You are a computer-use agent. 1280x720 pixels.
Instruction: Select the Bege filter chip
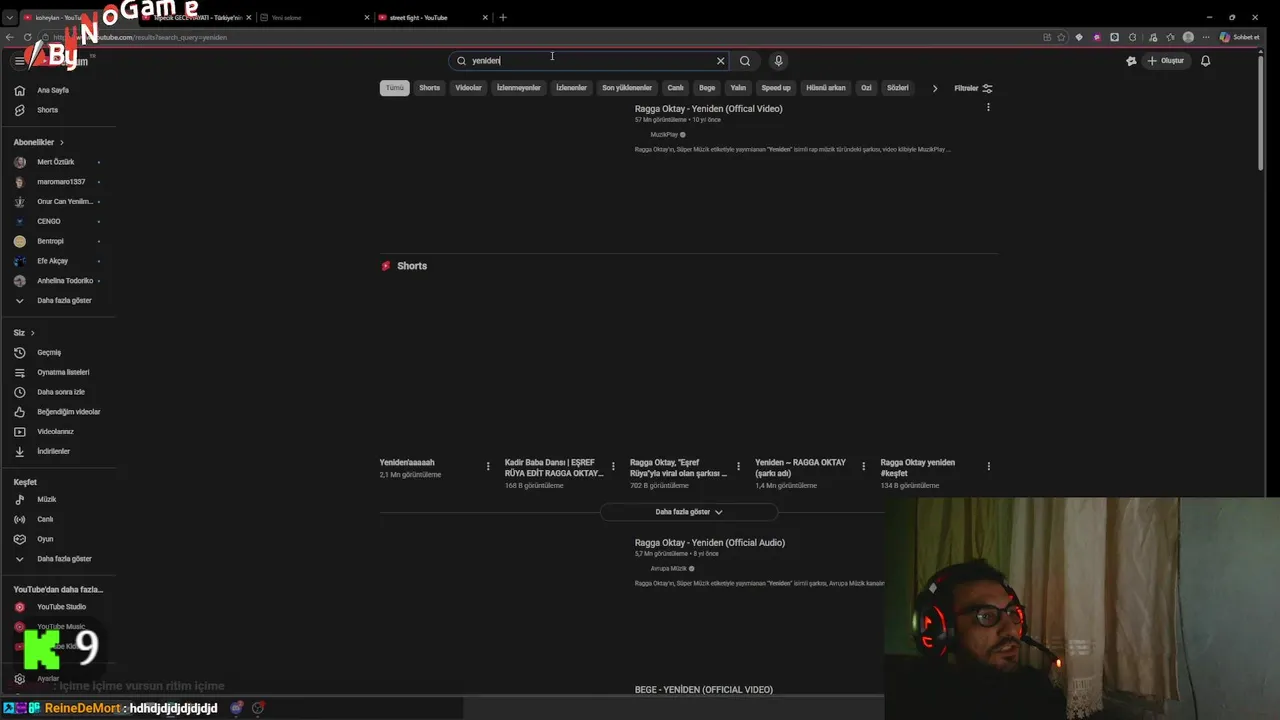click(x=707, y=88)
